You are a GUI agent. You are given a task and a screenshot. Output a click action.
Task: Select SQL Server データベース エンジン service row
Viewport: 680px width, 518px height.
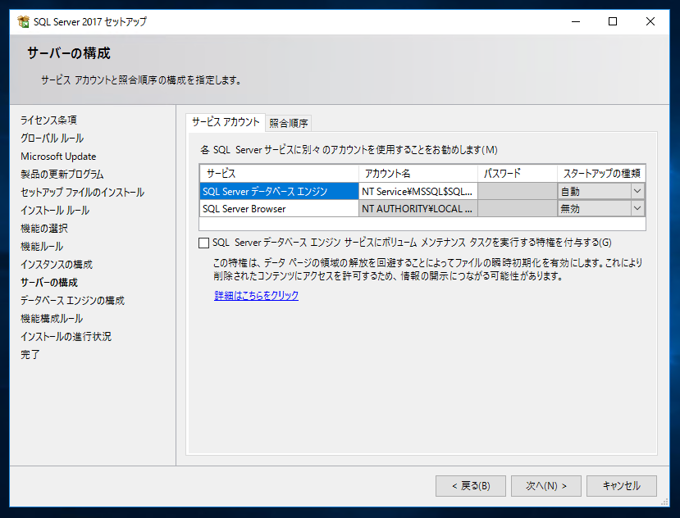click(279, 191)
